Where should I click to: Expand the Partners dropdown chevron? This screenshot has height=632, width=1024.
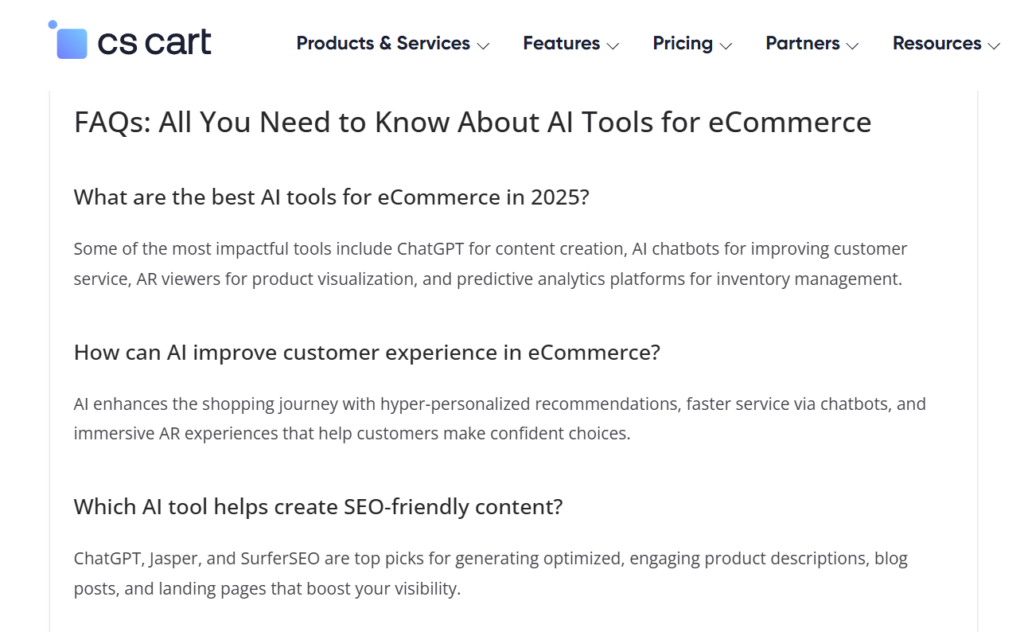[x=852, y=46]
